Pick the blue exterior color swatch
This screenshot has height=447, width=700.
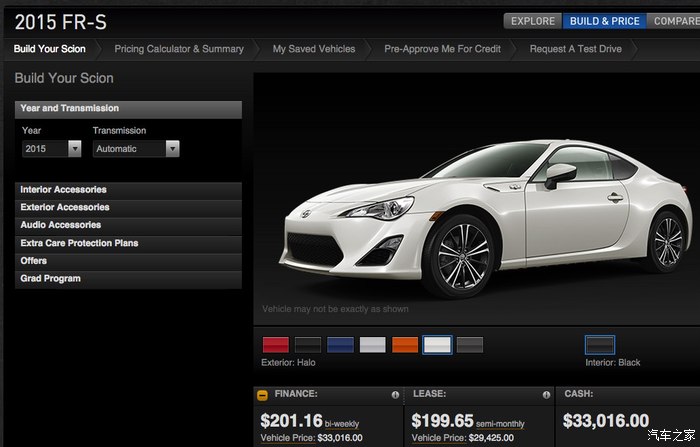341,345
